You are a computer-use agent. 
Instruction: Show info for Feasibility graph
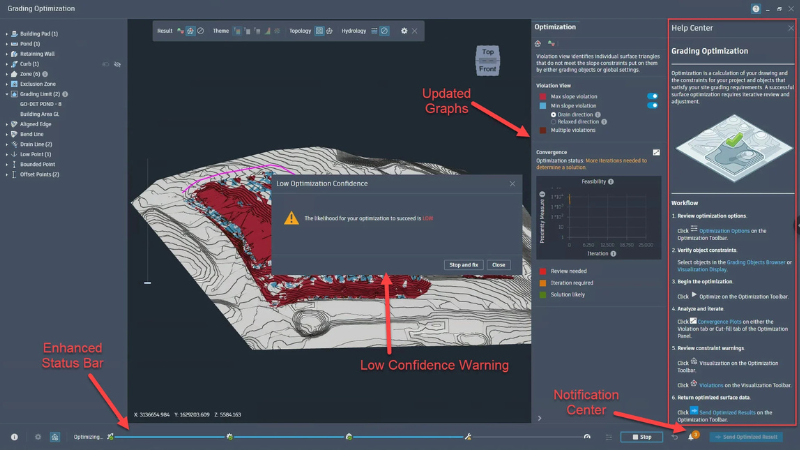tap(611, 182)
